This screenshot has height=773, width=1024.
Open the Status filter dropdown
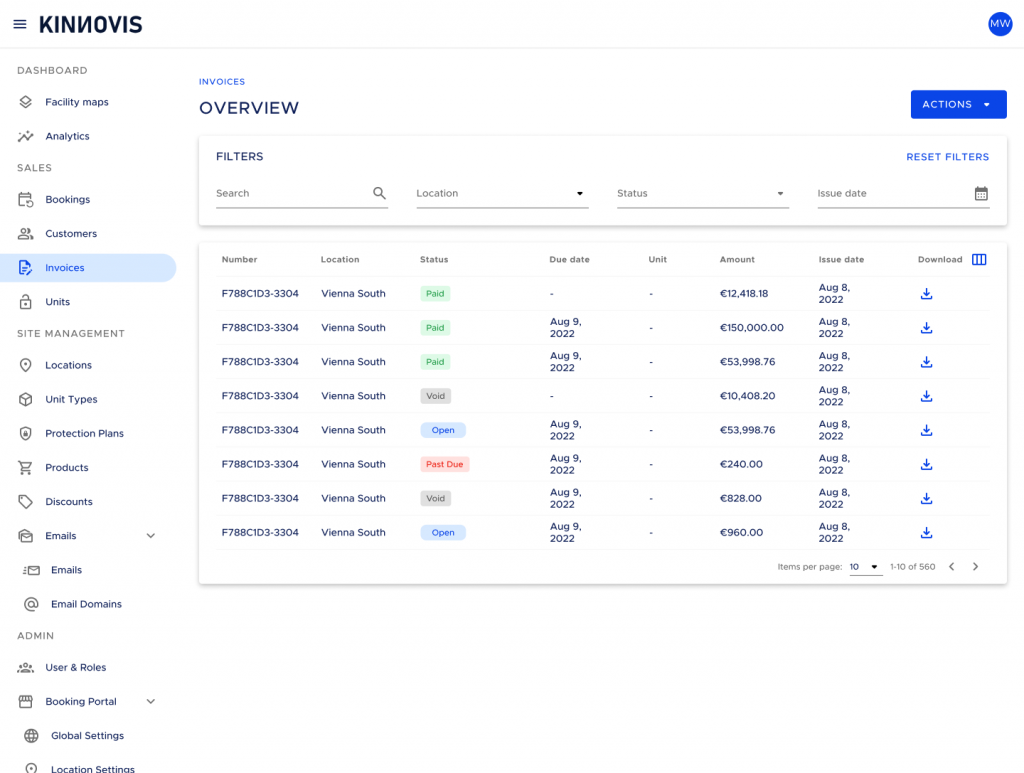(703, 194)
